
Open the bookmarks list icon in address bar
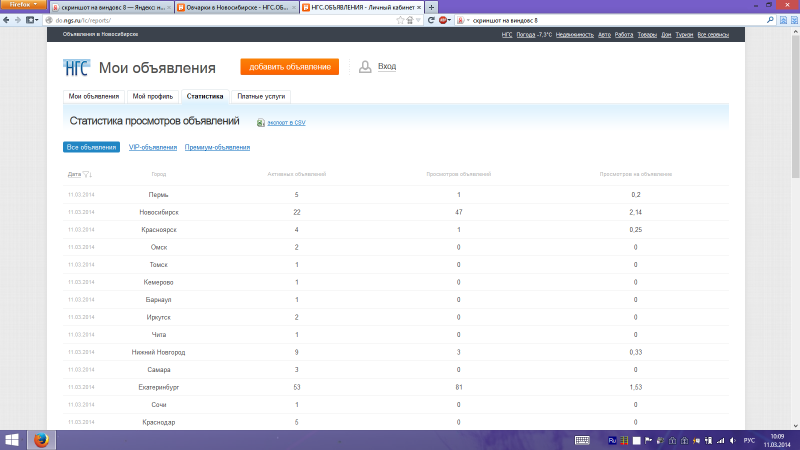pos(410,20)
